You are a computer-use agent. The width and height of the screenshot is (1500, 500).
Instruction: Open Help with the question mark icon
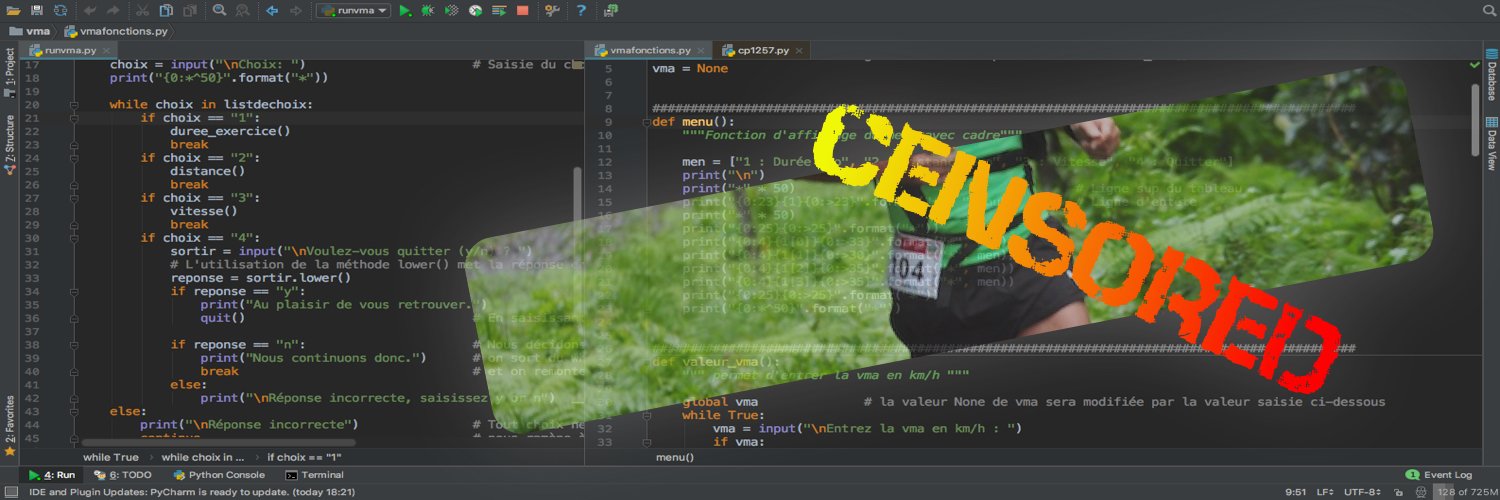tap(581, 10)
